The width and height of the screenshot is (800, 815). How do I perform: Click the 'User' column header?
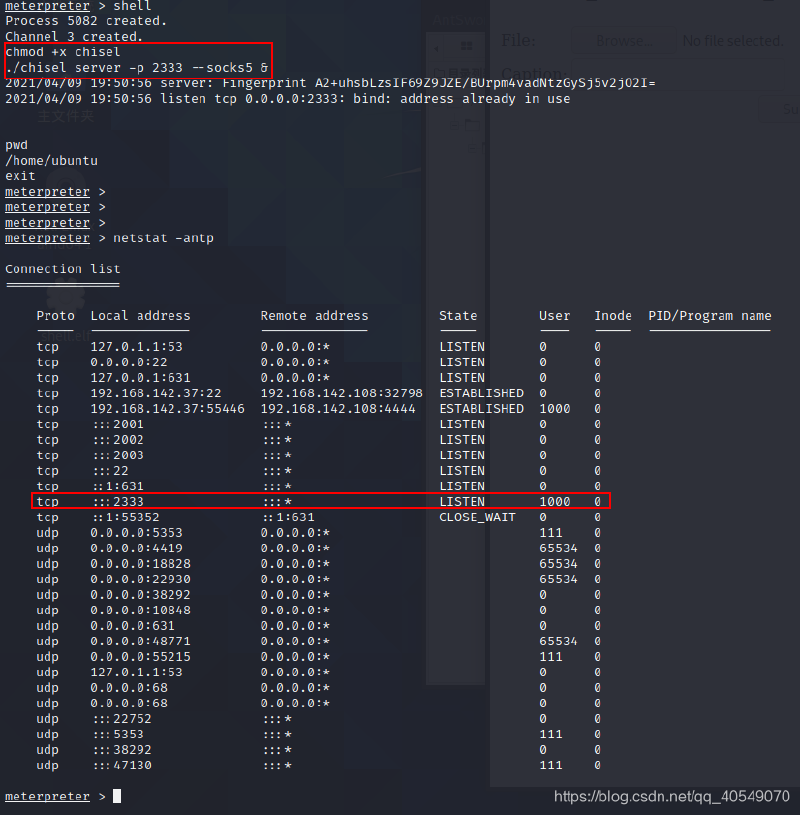click(x=555, y=316)
